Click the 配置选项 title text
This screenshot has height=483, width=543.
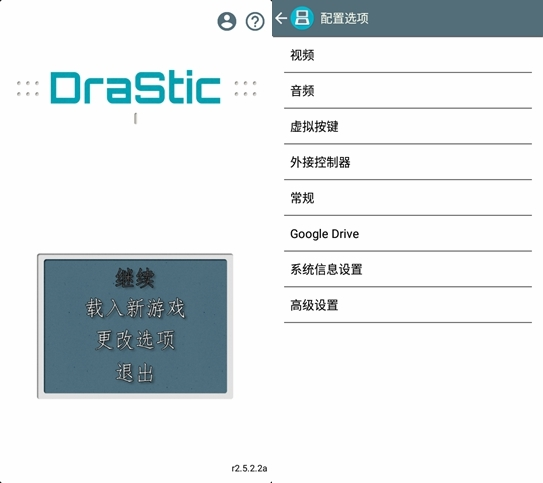pyautogui.click(x=344, y=18)
